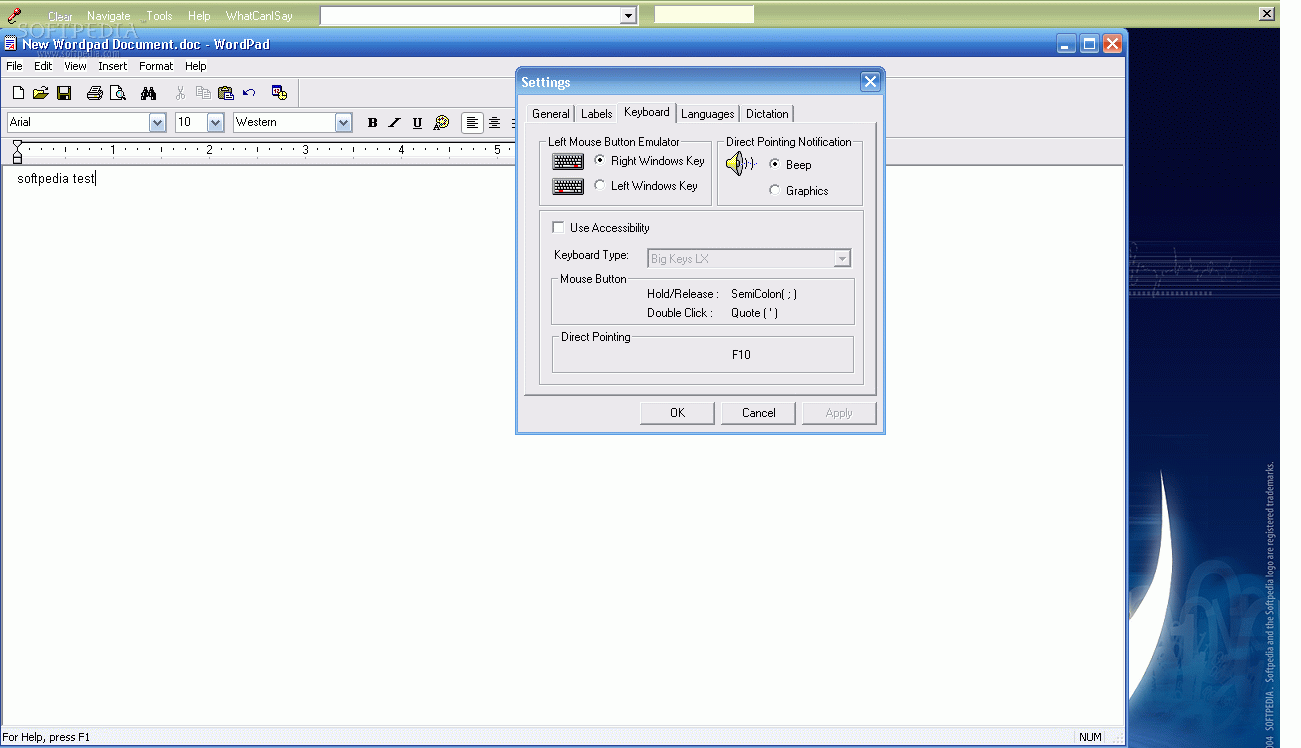
Task: Align text left in WordPad
Action: tap(472, 123)
